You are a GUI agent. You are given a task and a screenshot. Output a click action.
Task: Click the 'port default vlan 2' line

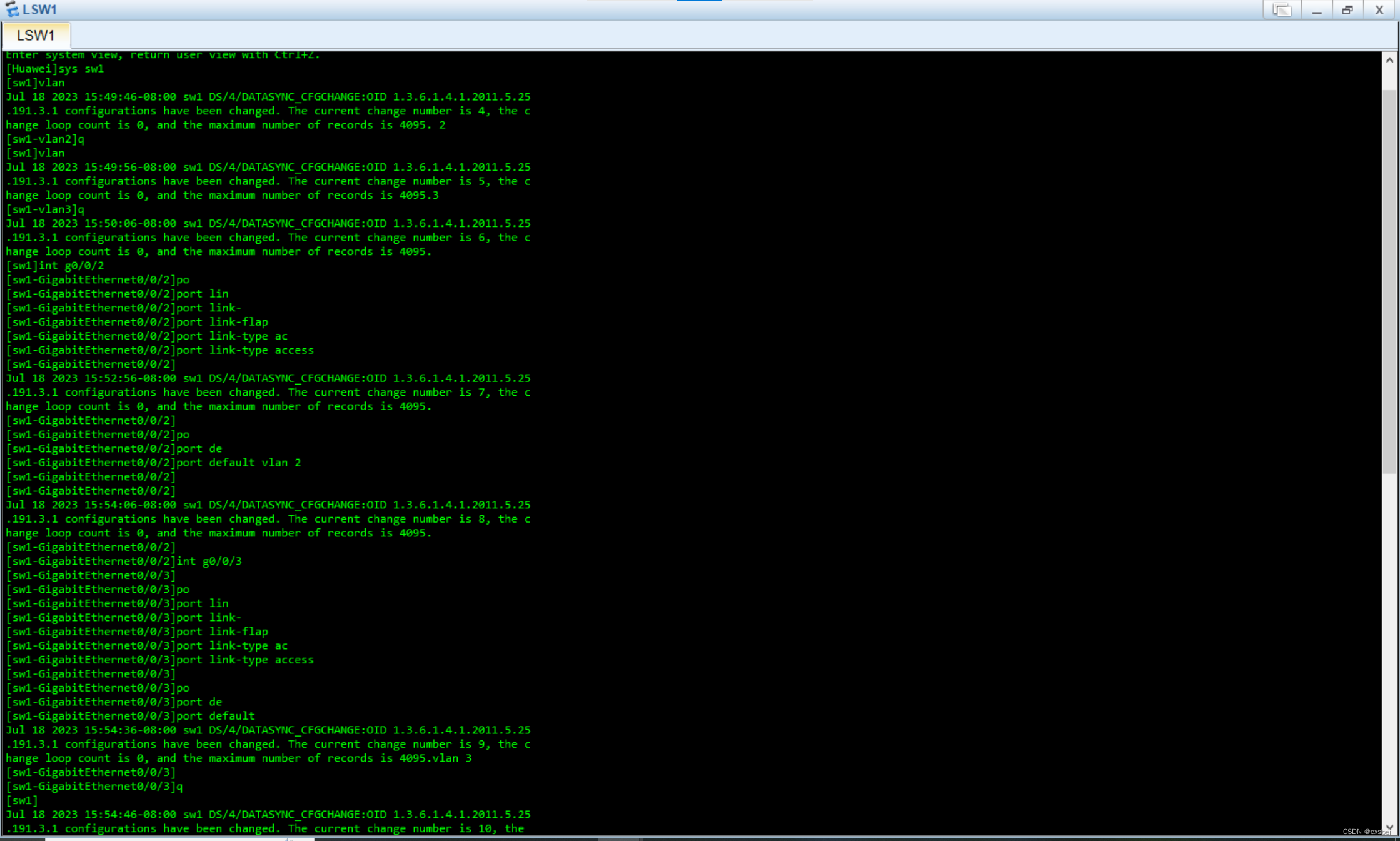tap(153, 463)
